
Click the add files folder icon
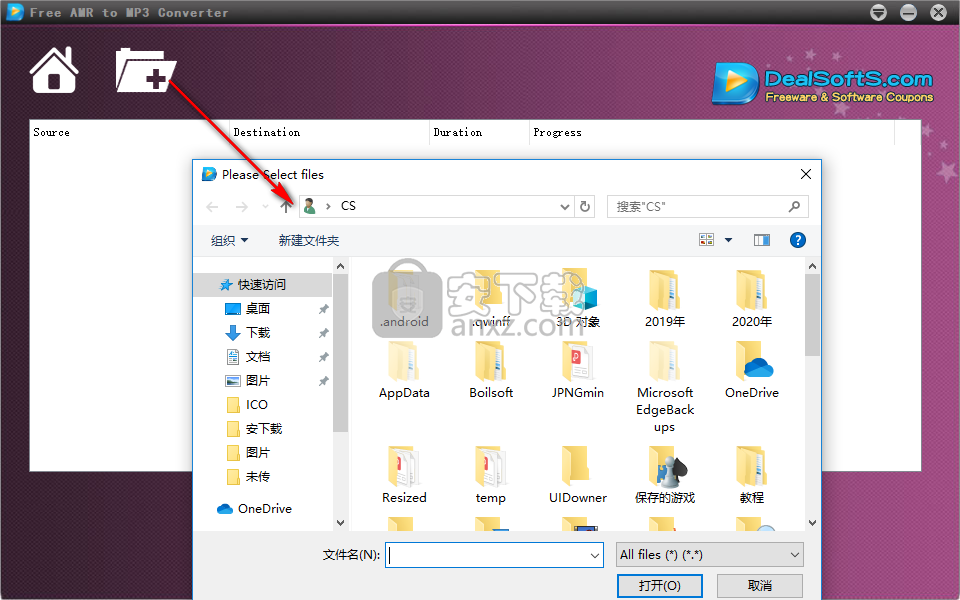145,70
